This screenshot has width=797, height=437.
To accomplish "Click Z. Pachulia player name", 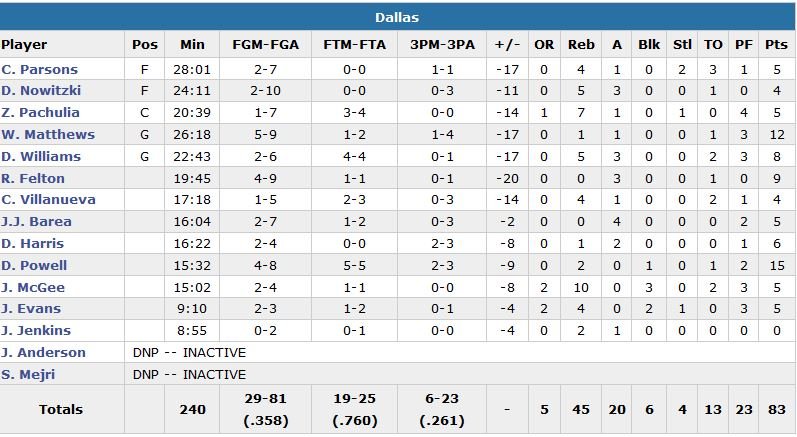I will click(x=41, y=113).
